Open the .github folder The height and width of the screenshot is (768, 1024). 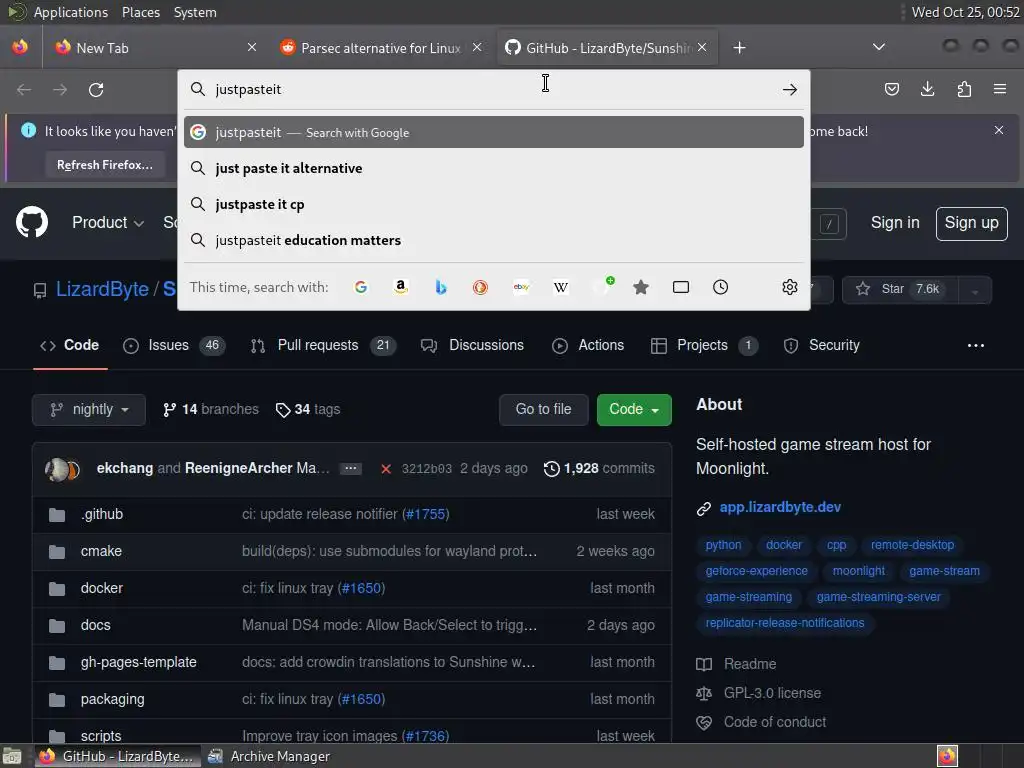point(102,515)
